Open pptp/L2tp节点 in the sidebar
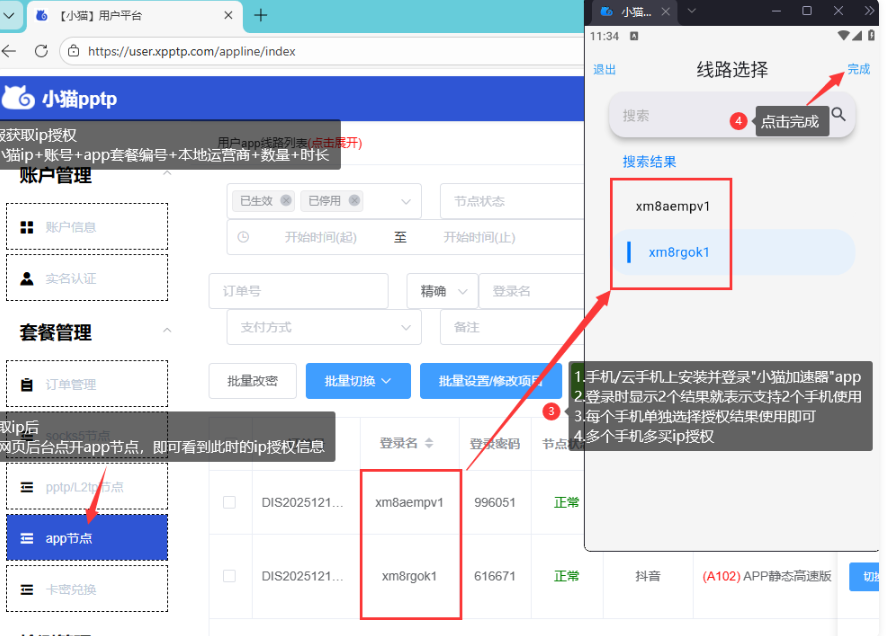The image size is (886, 636). point(87,487)
